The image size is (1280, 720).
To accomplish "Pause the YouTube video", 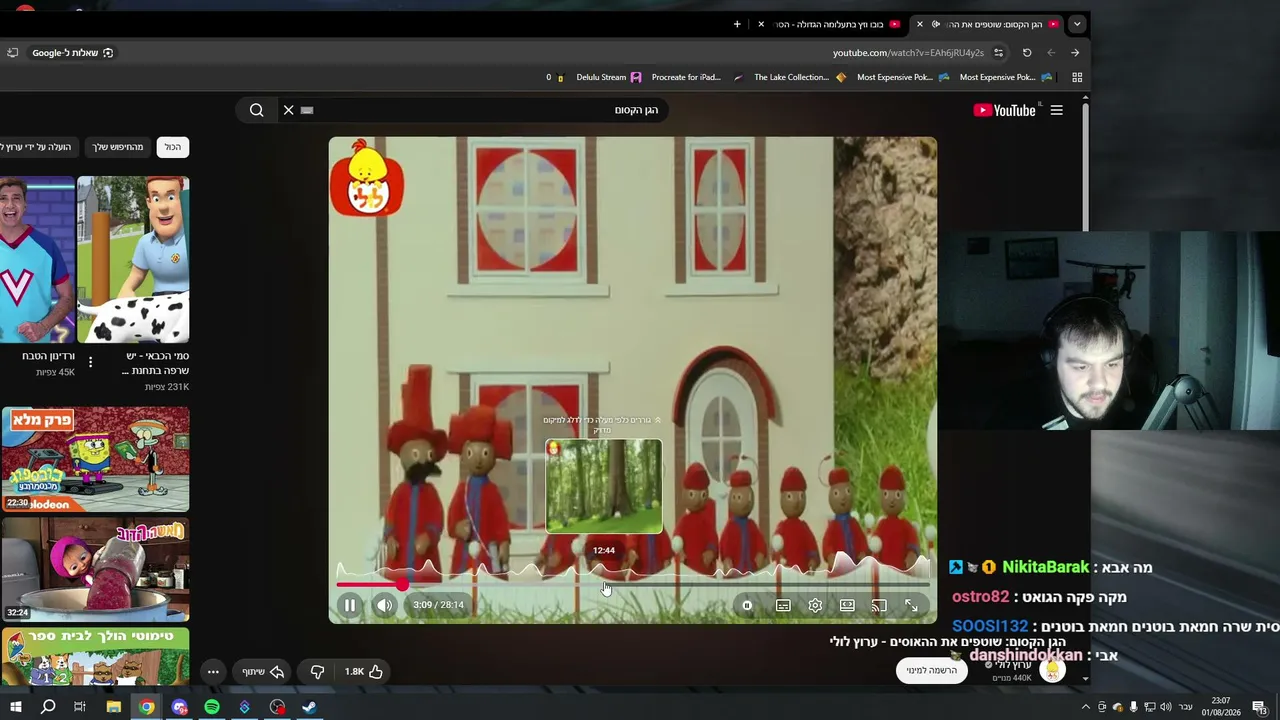I will point(350,605).
